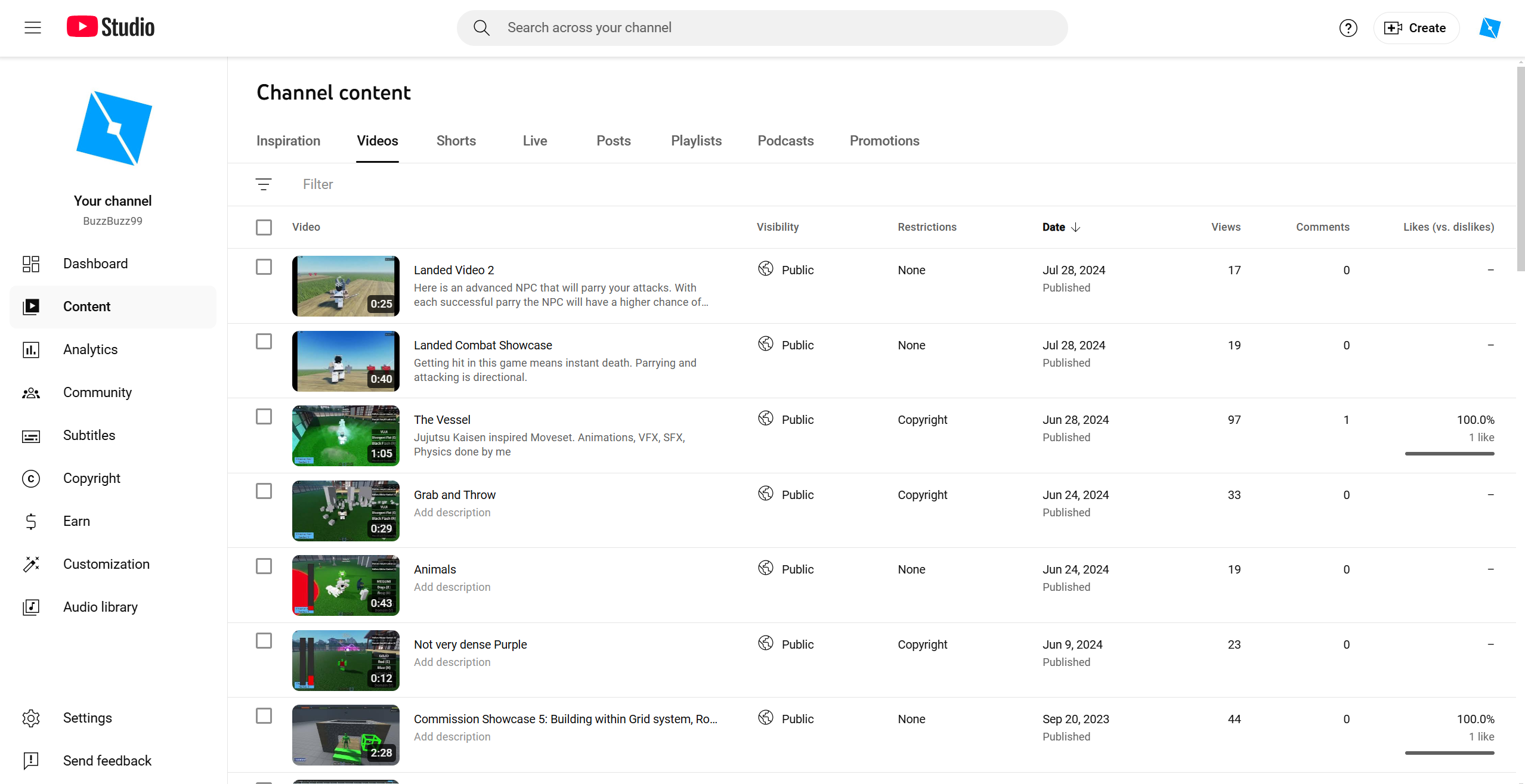
Task: Open the hamburger navigation menu
Action: [x=33, y=27]
